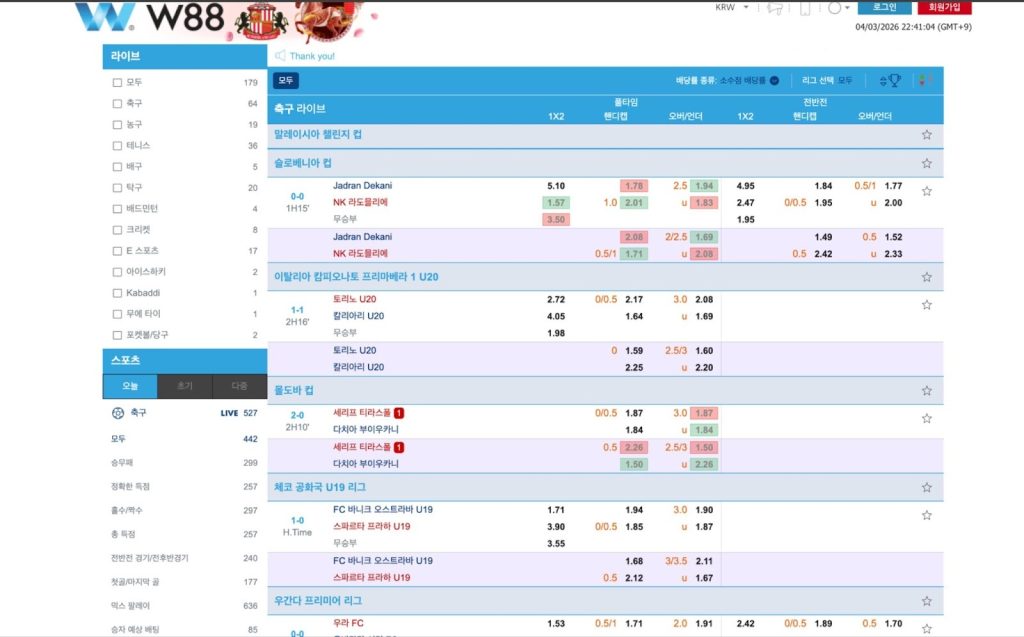
Task: Check the 크리켓 live checkbox
Action: (118, 229)
